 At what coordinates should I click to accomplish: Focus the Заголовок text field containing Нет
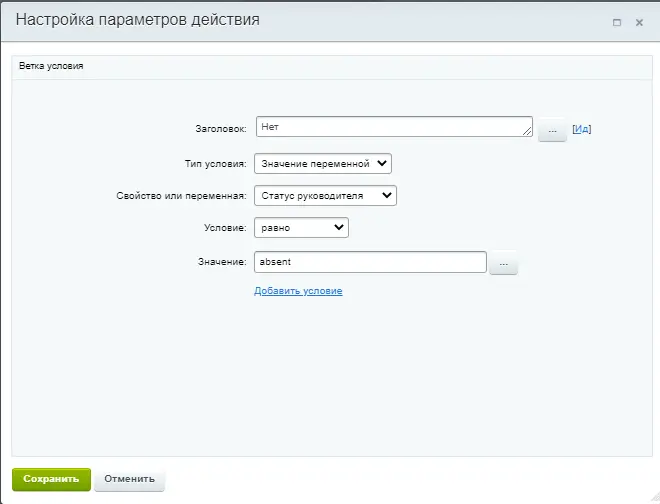[394, 127]
